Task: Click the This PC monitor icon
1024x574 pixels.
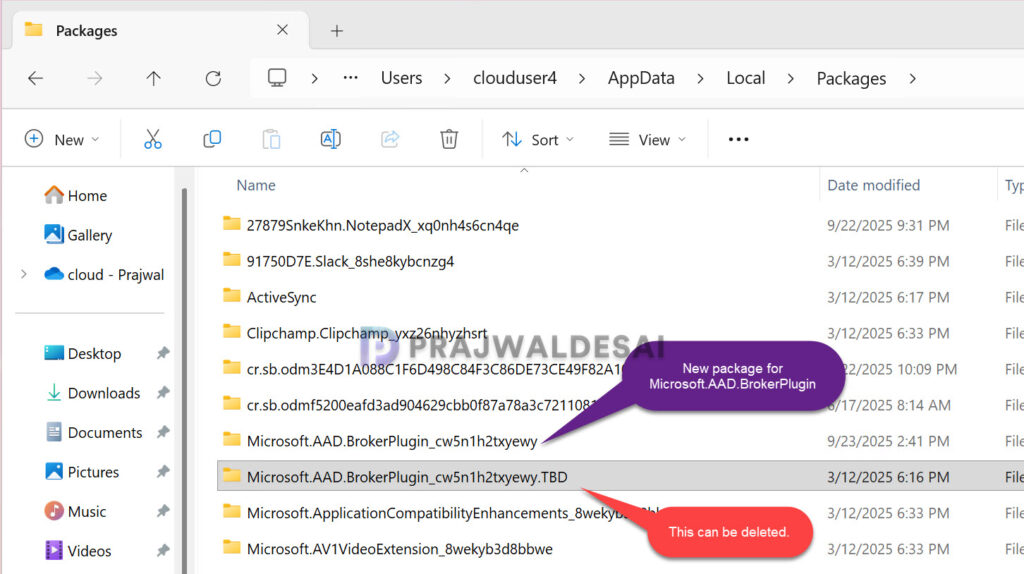Action: tap(277, 78)
